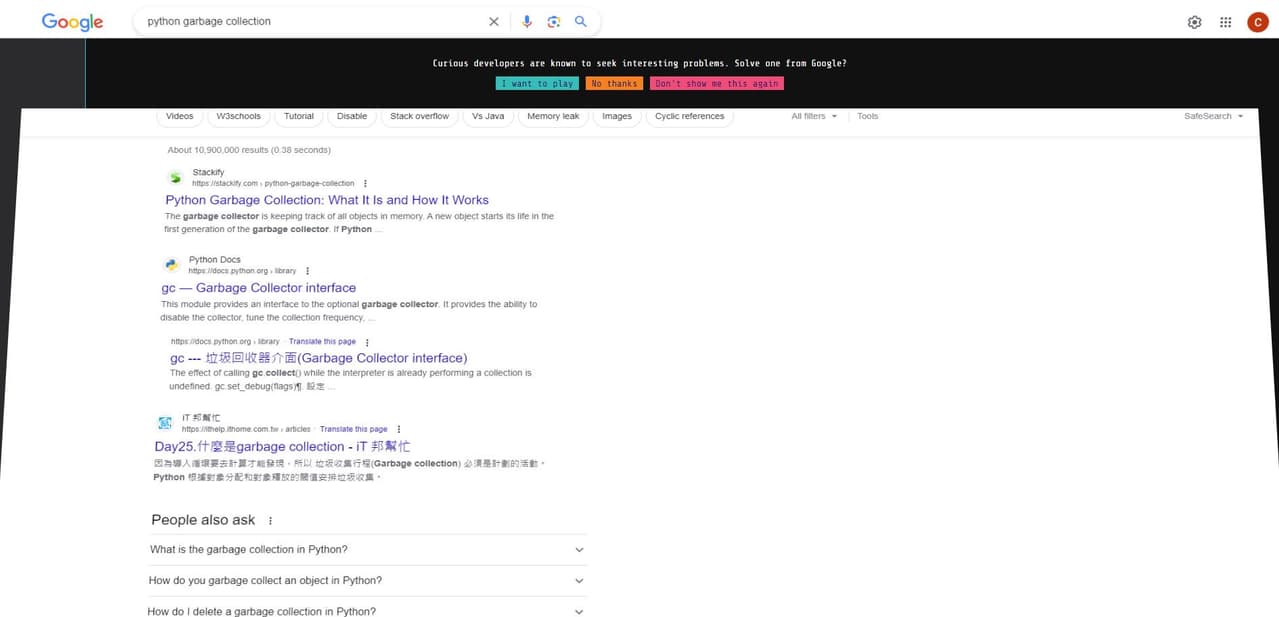Click the Stackify favicon on the first result
This screenshot has height=617, width=1279.
(x=174, y=177)
